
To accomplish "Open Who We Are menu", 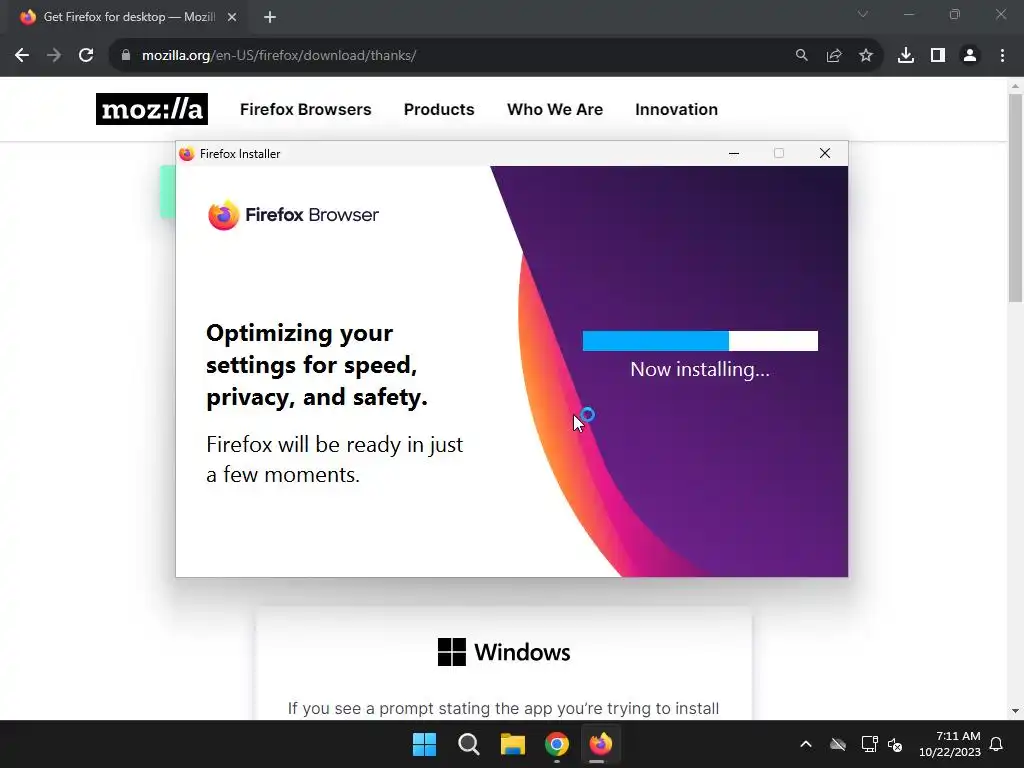I will (x=555, y=109).
